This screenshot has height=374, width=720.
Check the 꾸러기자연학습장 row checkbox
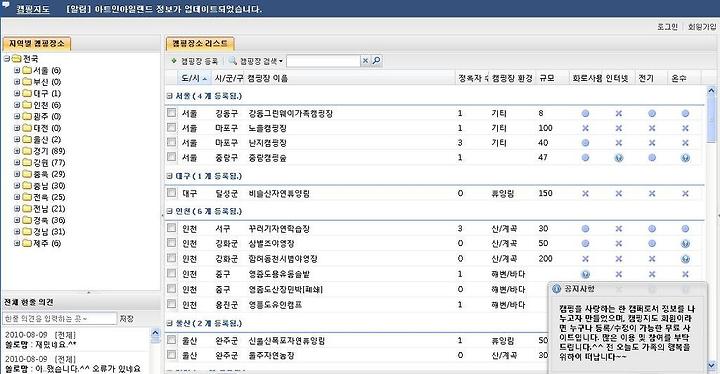pos(171,228)
